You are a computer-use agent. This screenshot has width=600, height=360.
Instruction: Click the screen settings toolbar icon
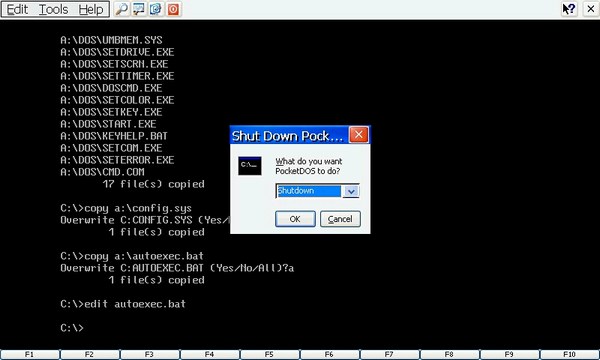[138, 9]
